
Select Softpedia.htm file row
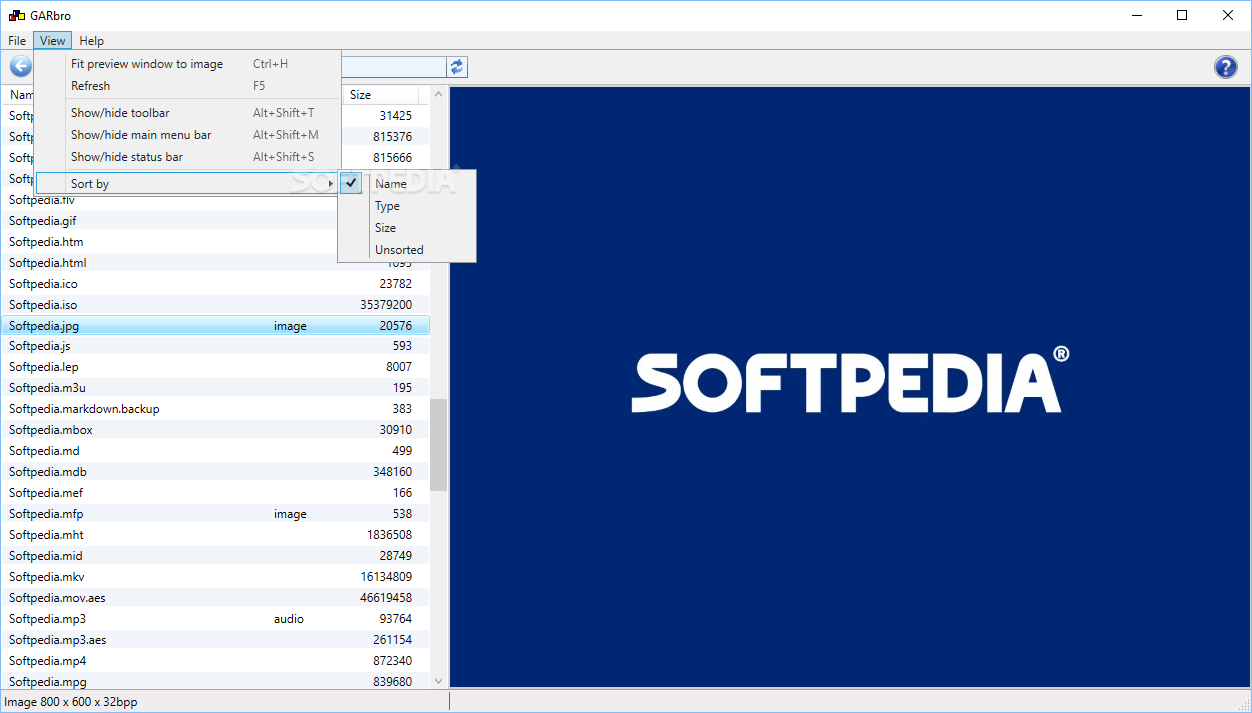215,242
